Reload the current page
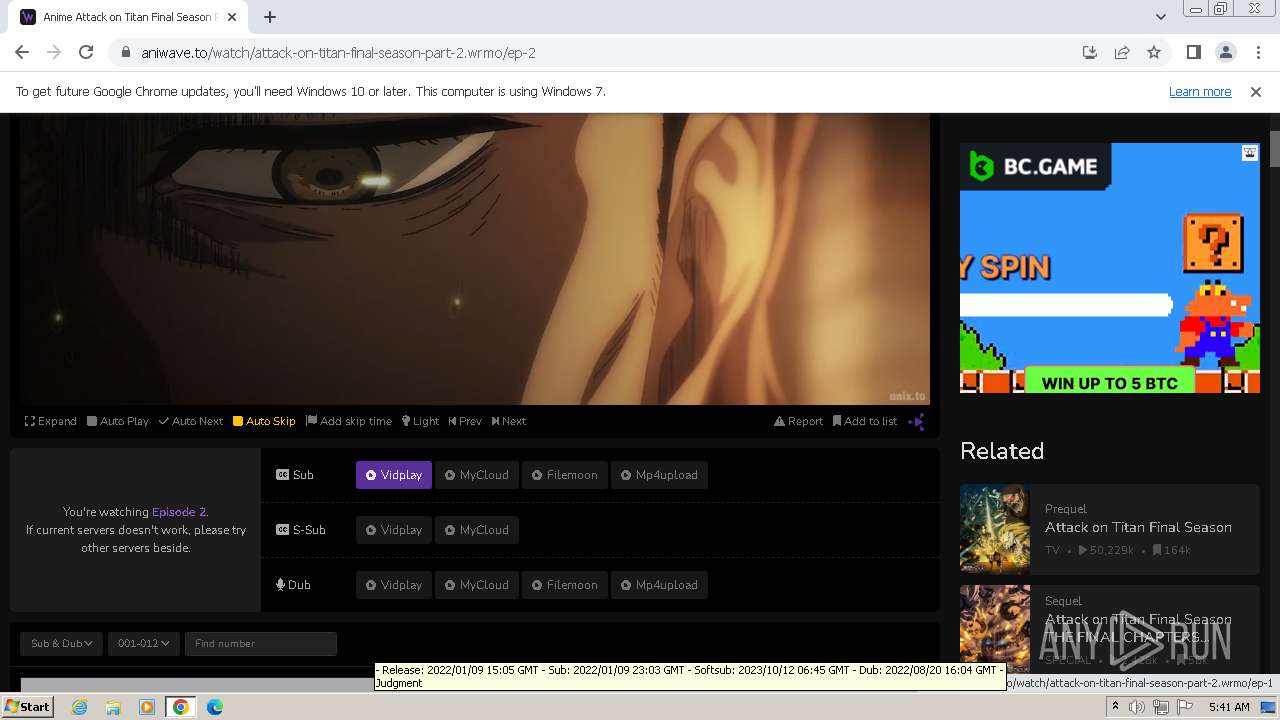This screenshot has width=1280, height=720. (x=86, y=53)
